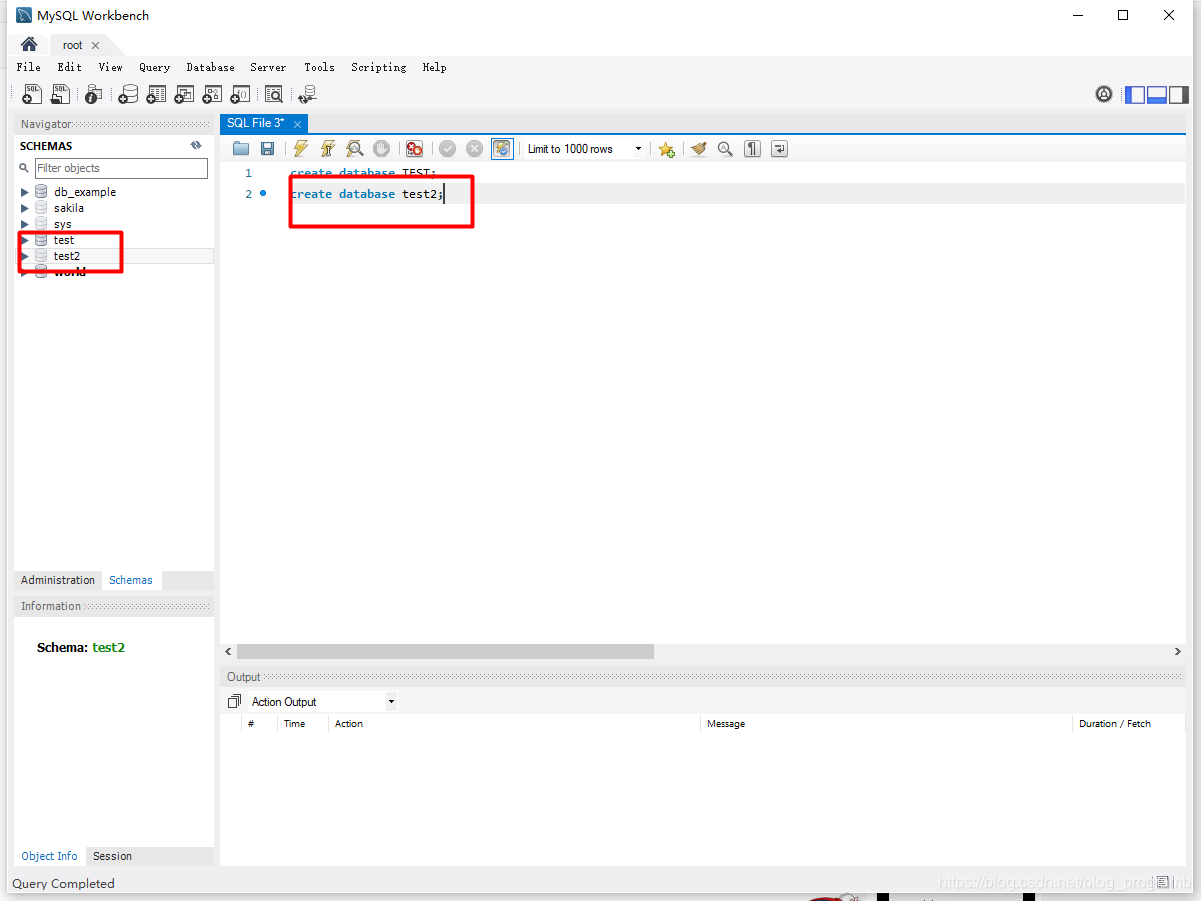Select the sakila schema in the tree

(69, 208)
